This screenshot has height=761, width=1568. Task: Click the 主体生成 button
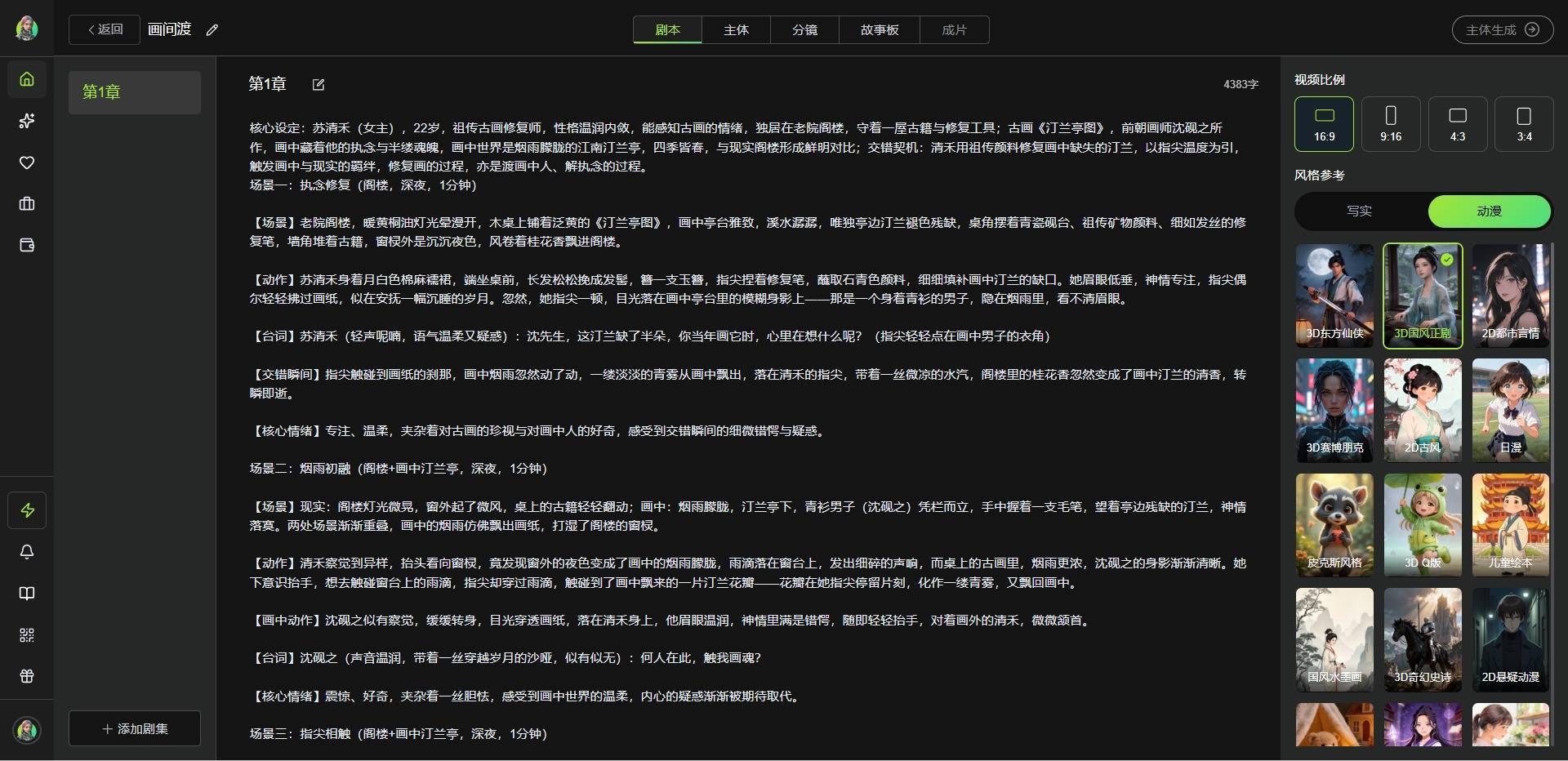coord(1502,30)
